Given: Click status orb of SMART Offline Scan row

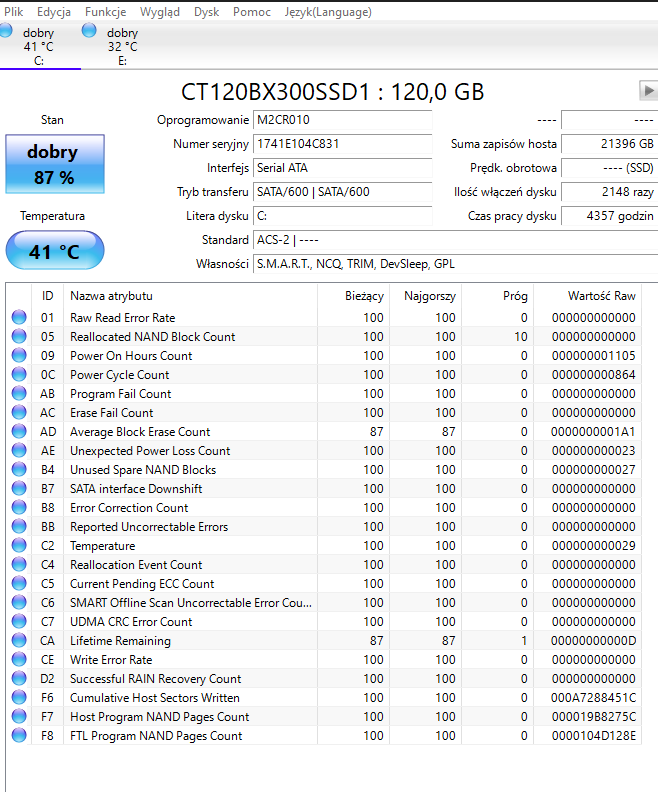Looking at the screenshot, I should (19, 602).
